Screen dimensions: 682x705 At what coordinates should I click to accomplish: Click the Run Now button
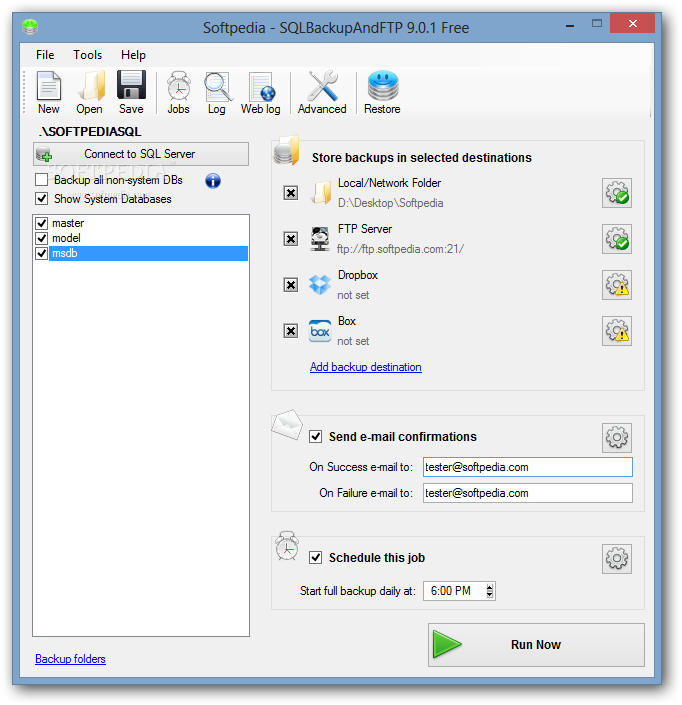point(536,645)
